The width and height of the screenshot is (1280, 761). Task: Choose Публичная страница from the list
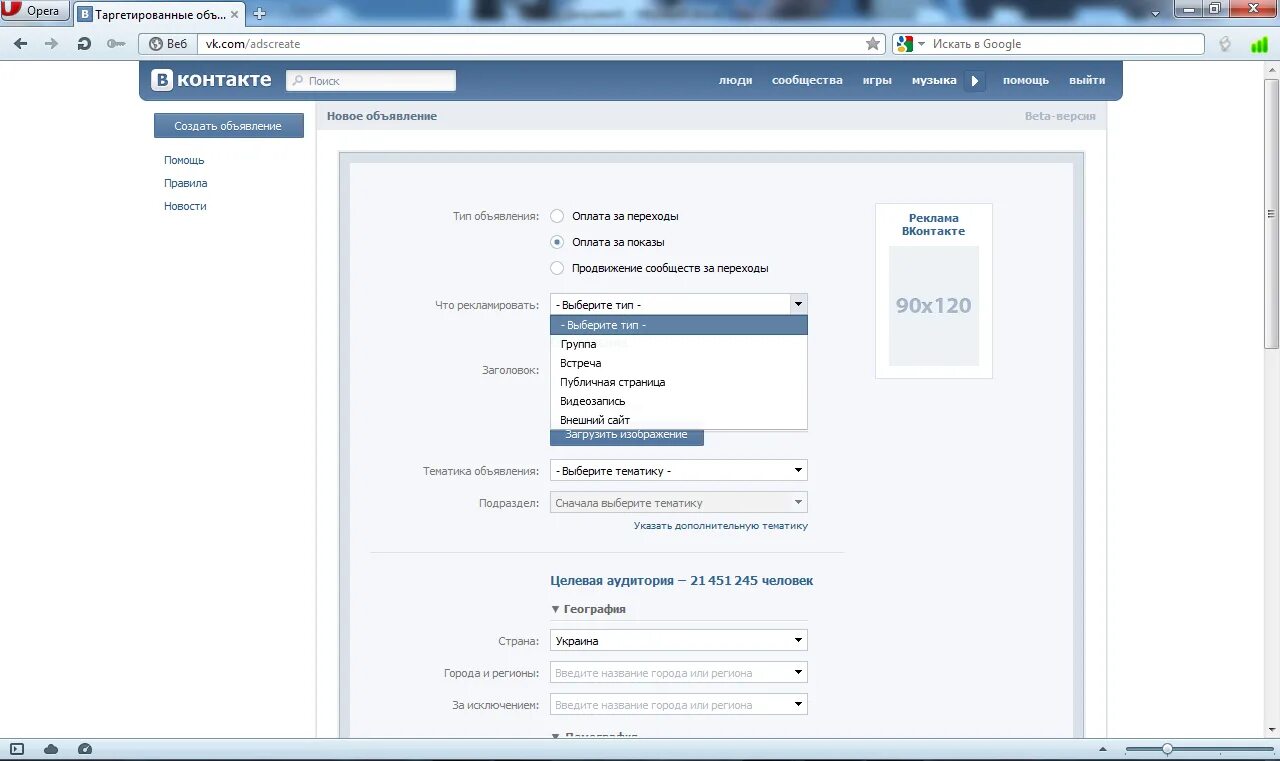tap(678, 382)
